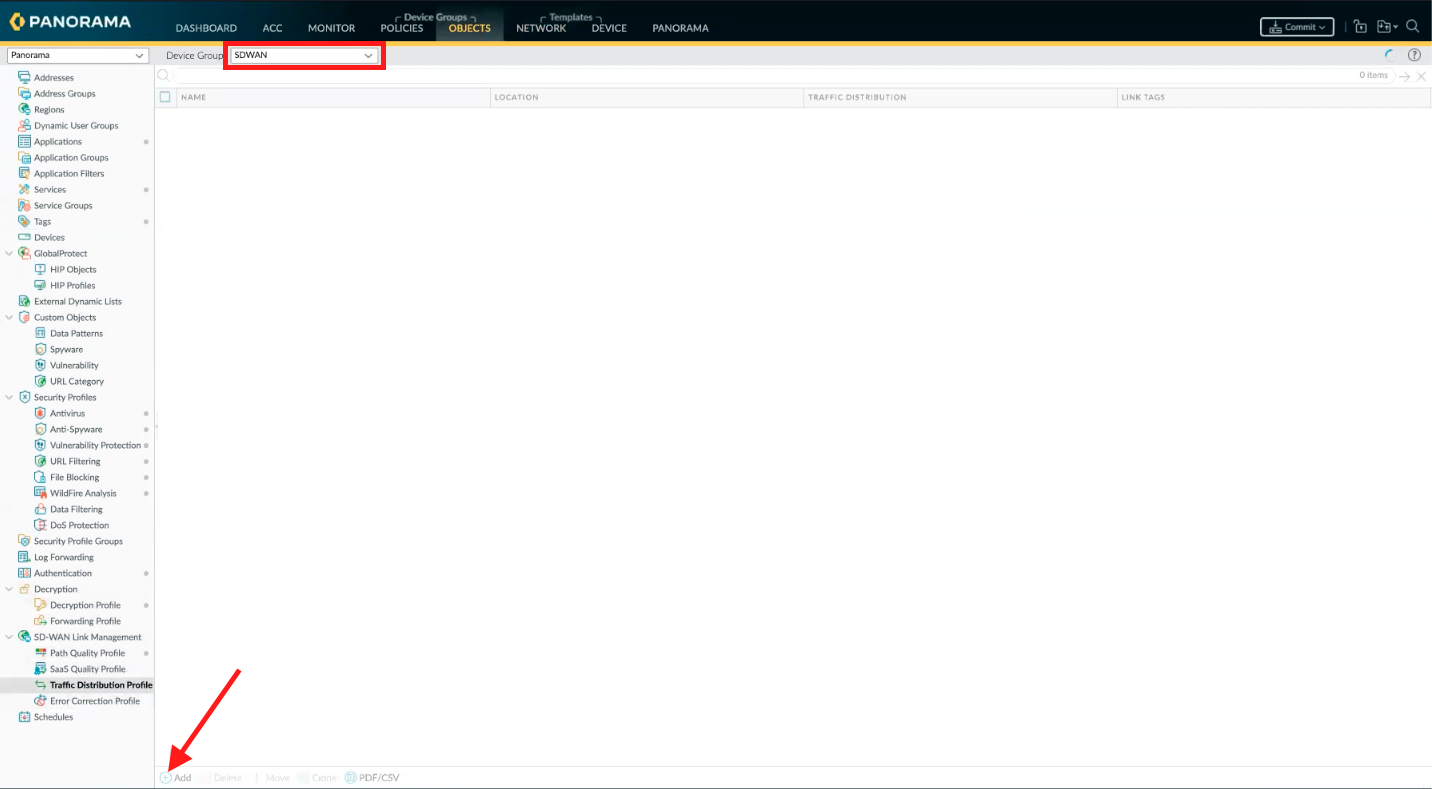Open the ACC tab

click(x=273, y=28)
